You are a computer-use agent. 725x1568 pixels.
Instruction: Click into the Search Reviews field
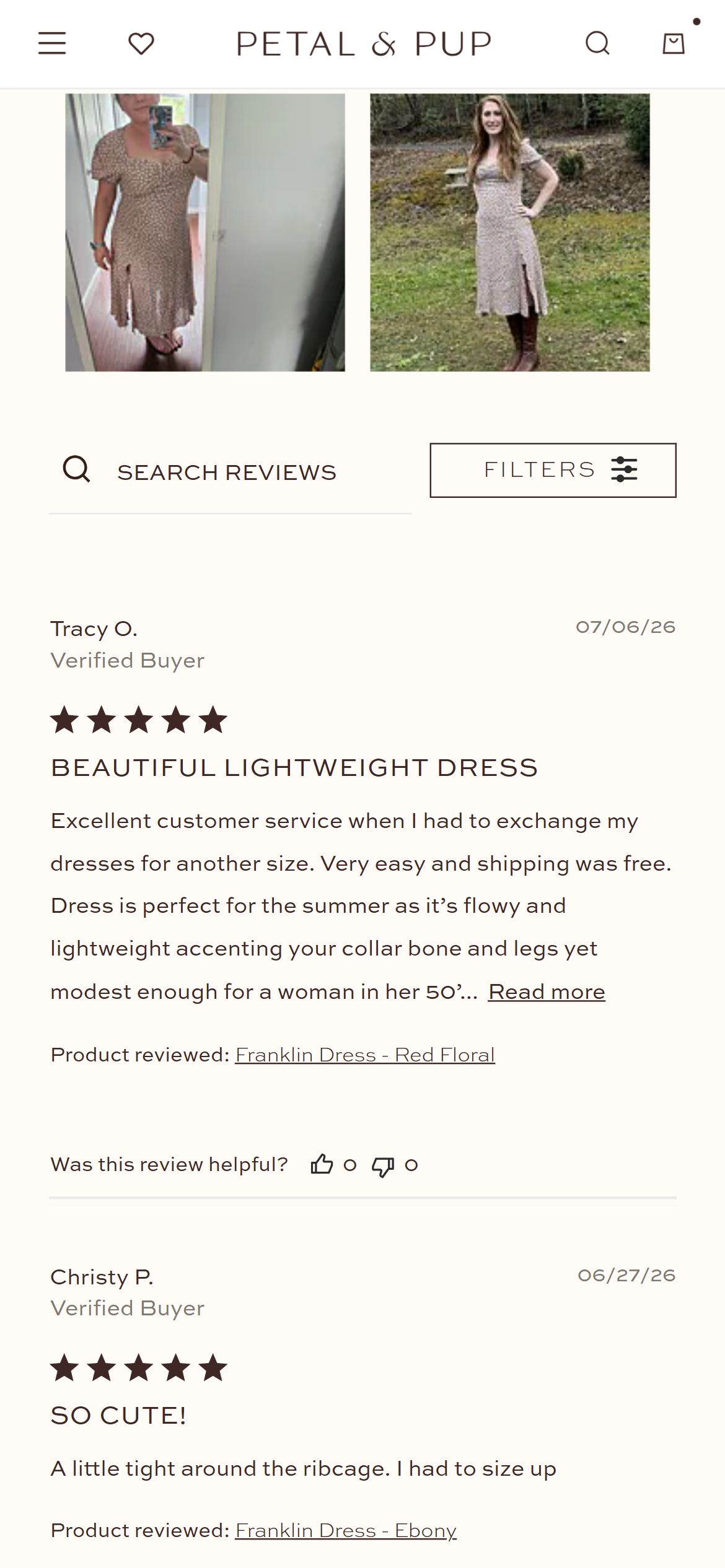click(x=231, y=472)
